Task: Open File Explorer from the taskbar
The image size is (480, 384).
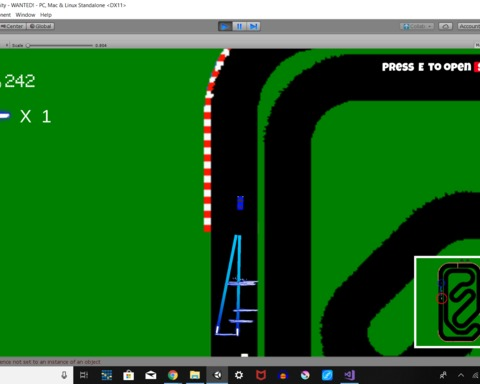Action: tap(195, 375)
